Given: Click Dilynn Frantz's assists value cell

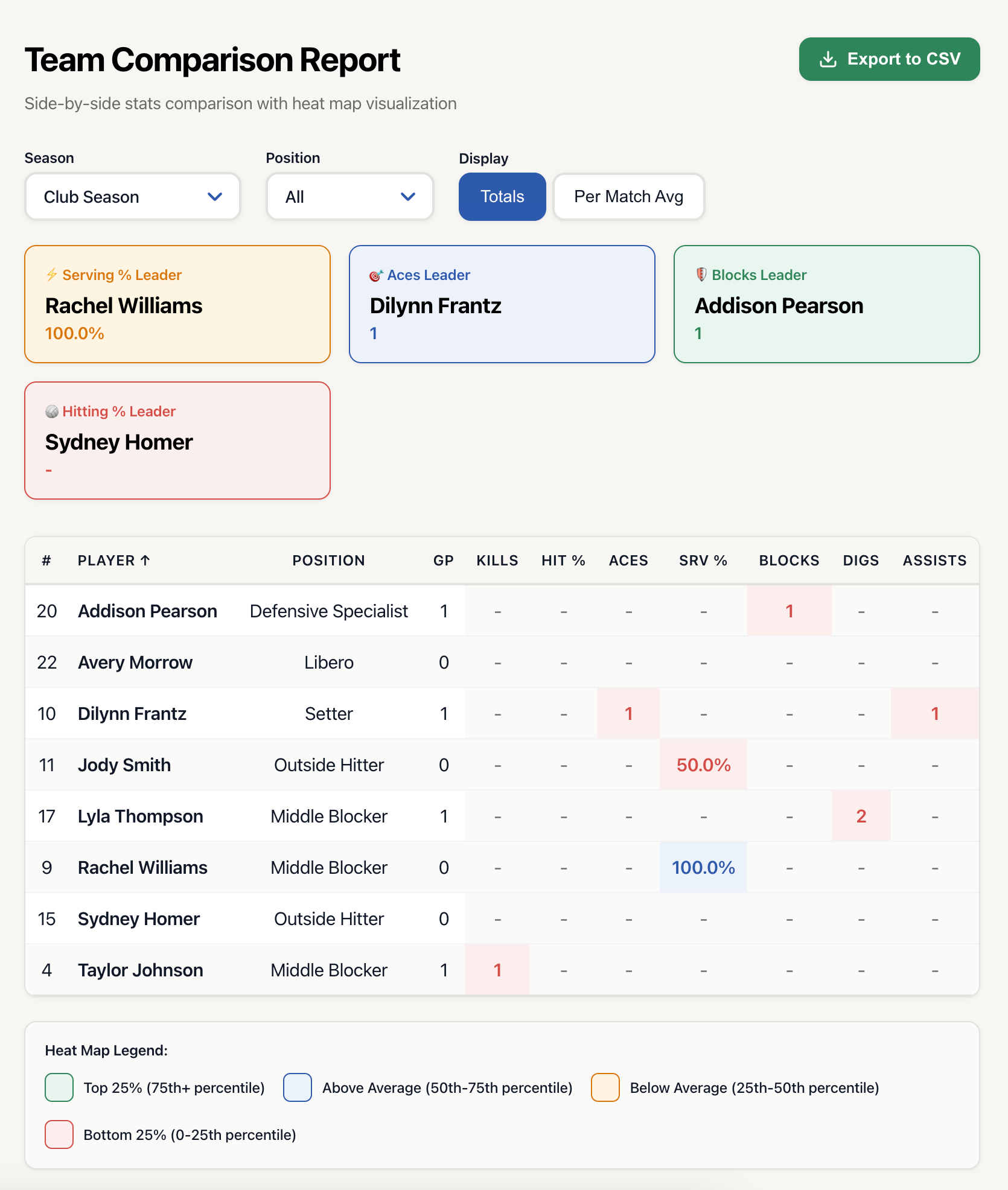Looking at the screenshot, I should (934, 713).
